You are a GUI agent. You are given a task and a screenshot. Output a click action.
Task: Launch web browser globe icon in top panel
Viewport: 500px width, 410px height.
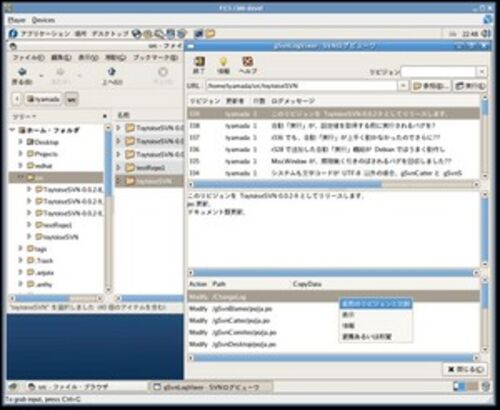click(x=137, y=33)
